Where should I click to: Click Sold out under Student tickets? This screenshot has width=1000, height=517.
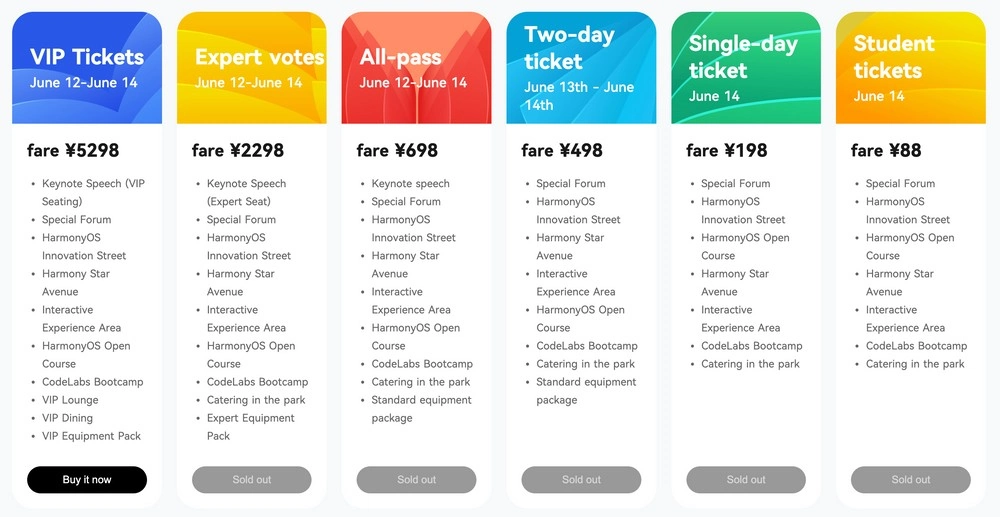point(911,479)
